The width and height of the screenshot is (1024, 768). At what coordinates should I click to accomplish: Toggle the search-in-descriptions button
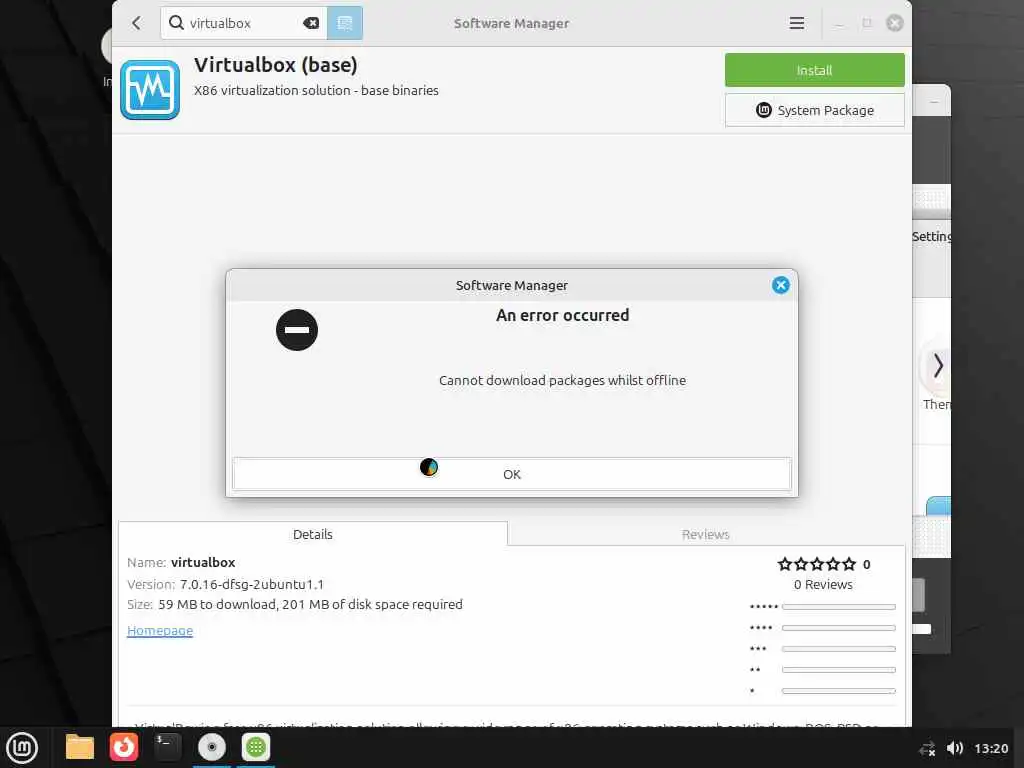[x=345, y=23]
